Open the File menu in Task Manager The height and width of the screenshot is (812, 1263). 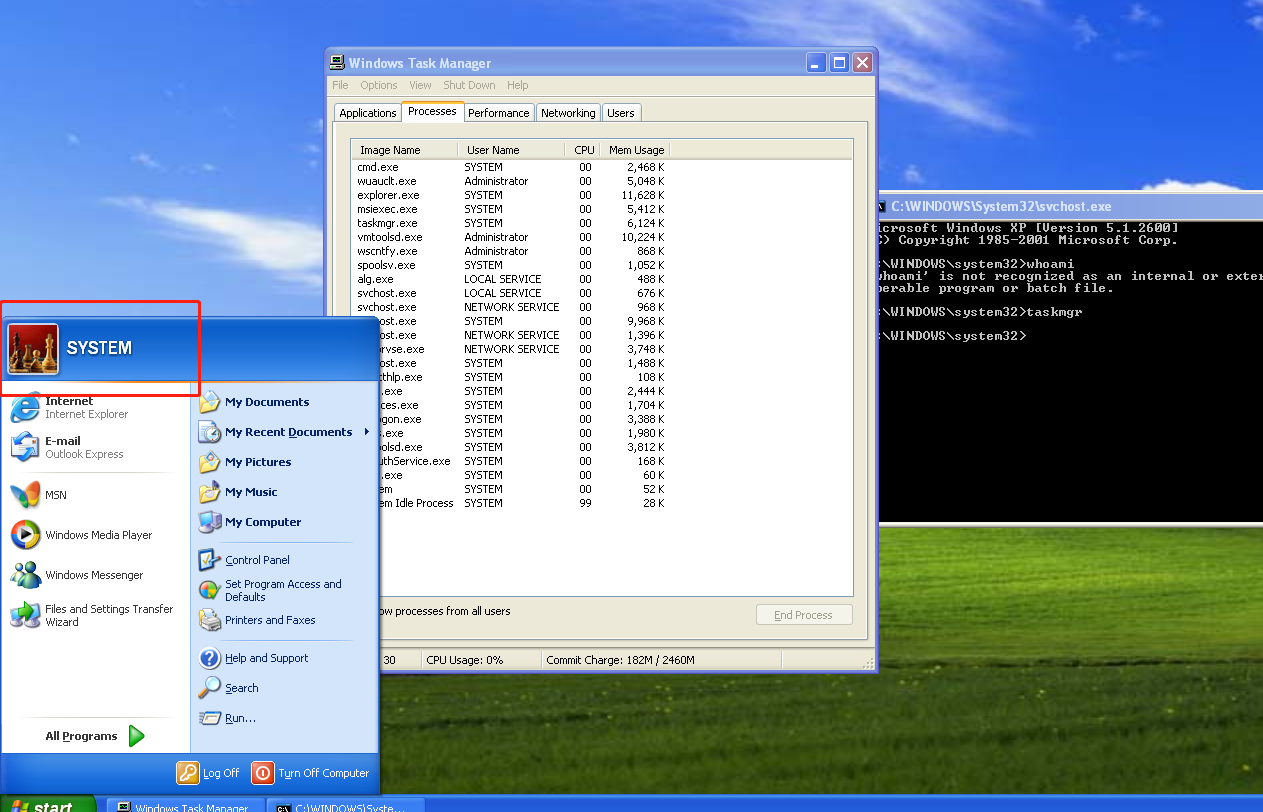340,85
